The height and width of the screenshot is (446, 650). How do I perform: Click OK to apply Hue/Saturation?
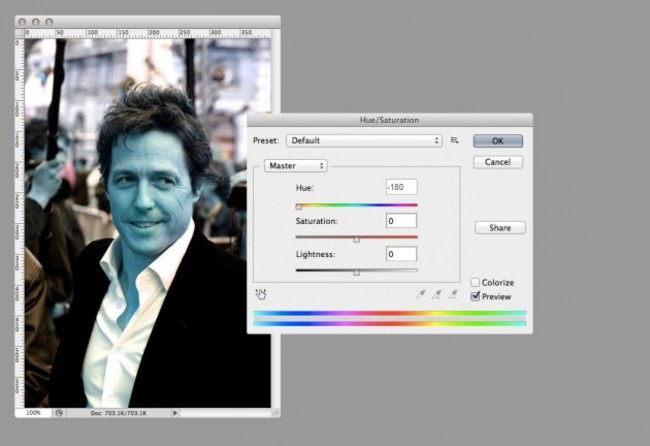click(498, 141)
